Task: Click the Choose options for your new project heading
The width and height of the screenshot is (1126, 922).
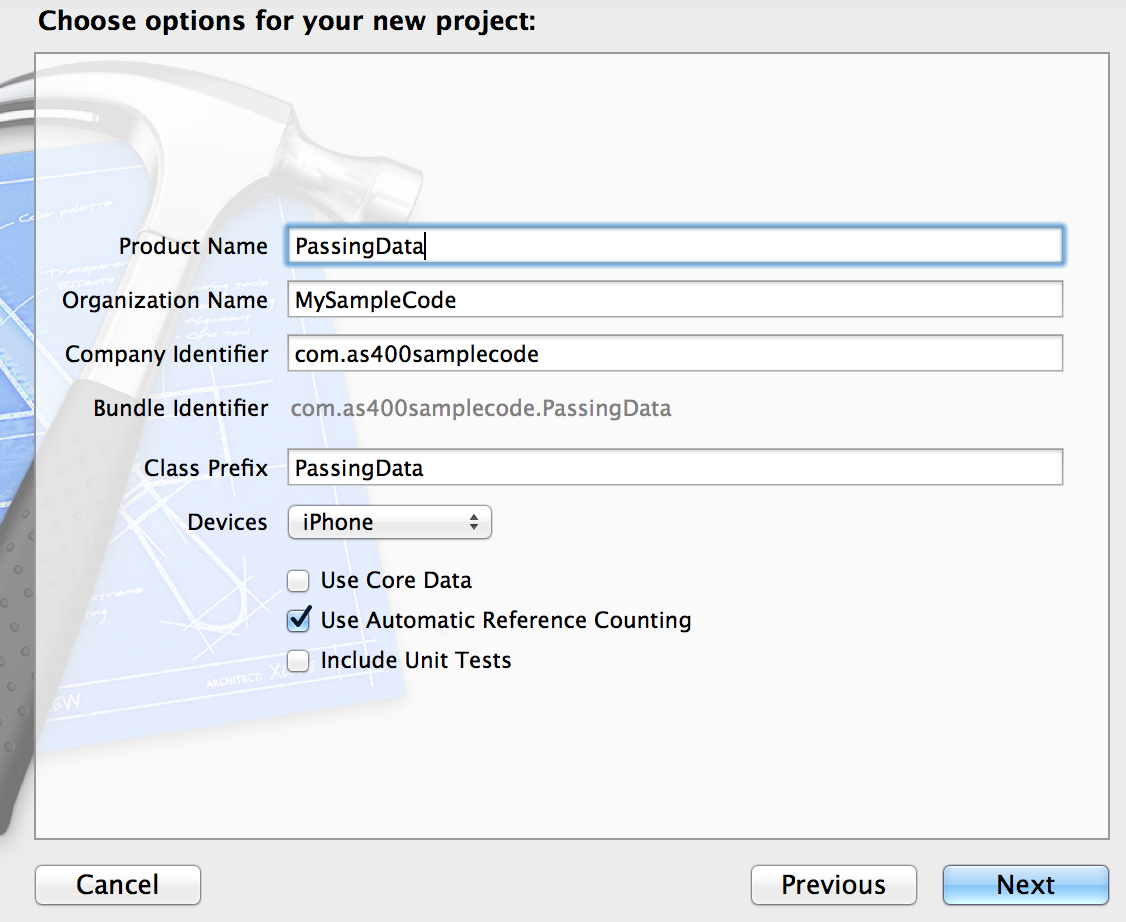Action: pos(287,21)
